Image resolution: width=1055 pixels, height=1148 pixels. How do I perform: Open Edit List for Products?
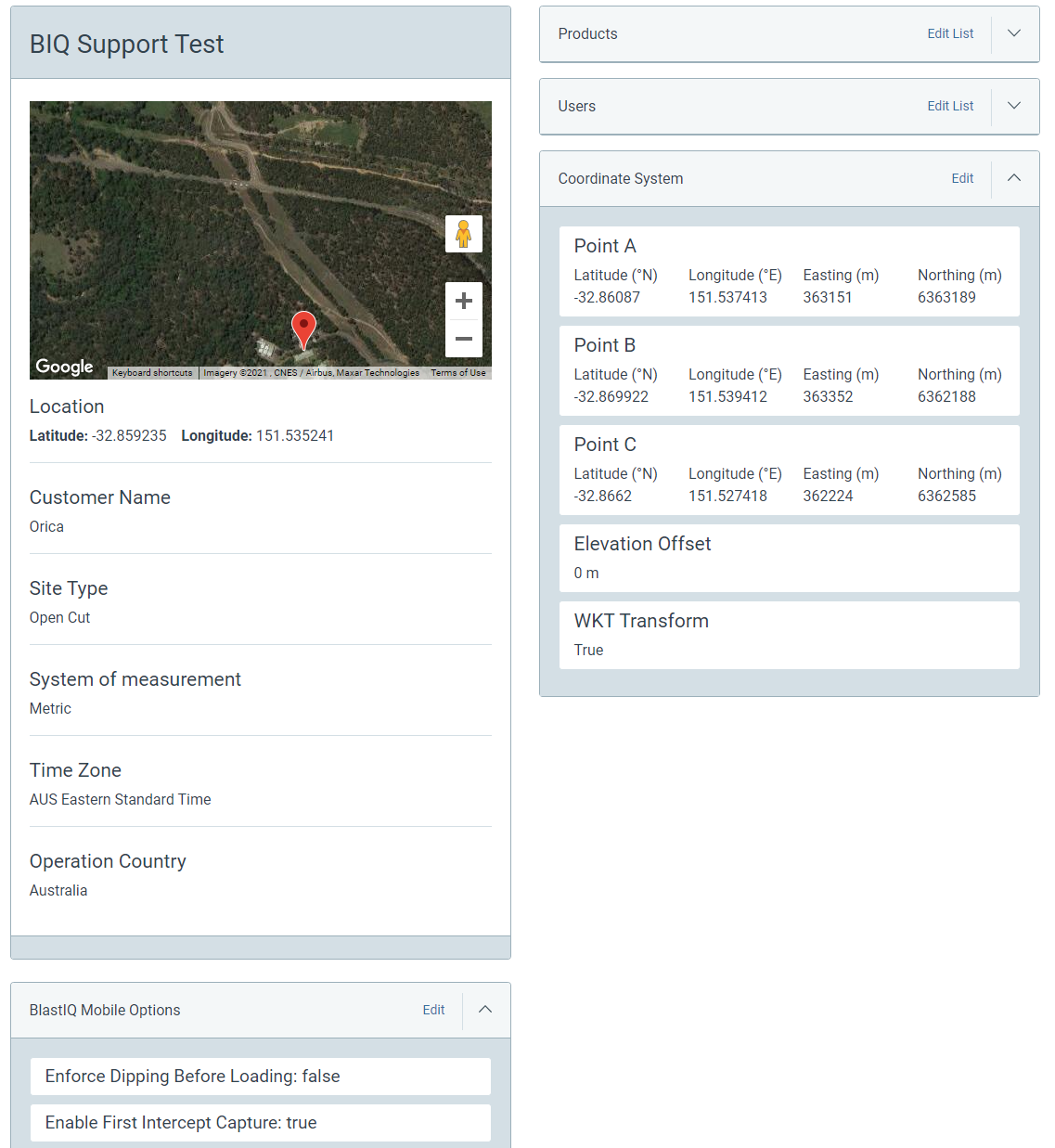[x=950, y=33]
